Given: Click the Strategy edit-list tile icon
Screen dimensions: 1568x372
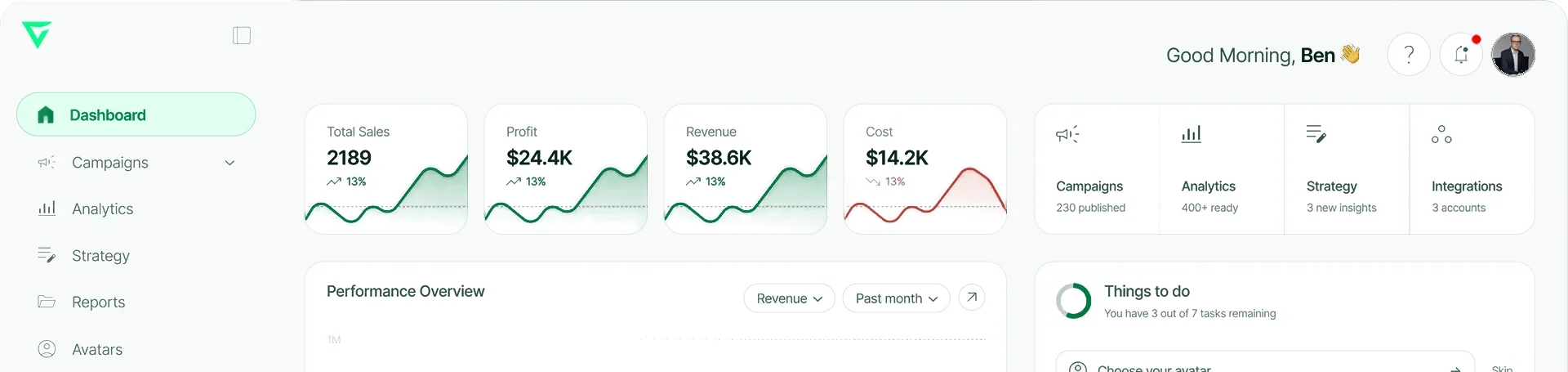Looking at the screenshot, I should (x=1316, y=134).
